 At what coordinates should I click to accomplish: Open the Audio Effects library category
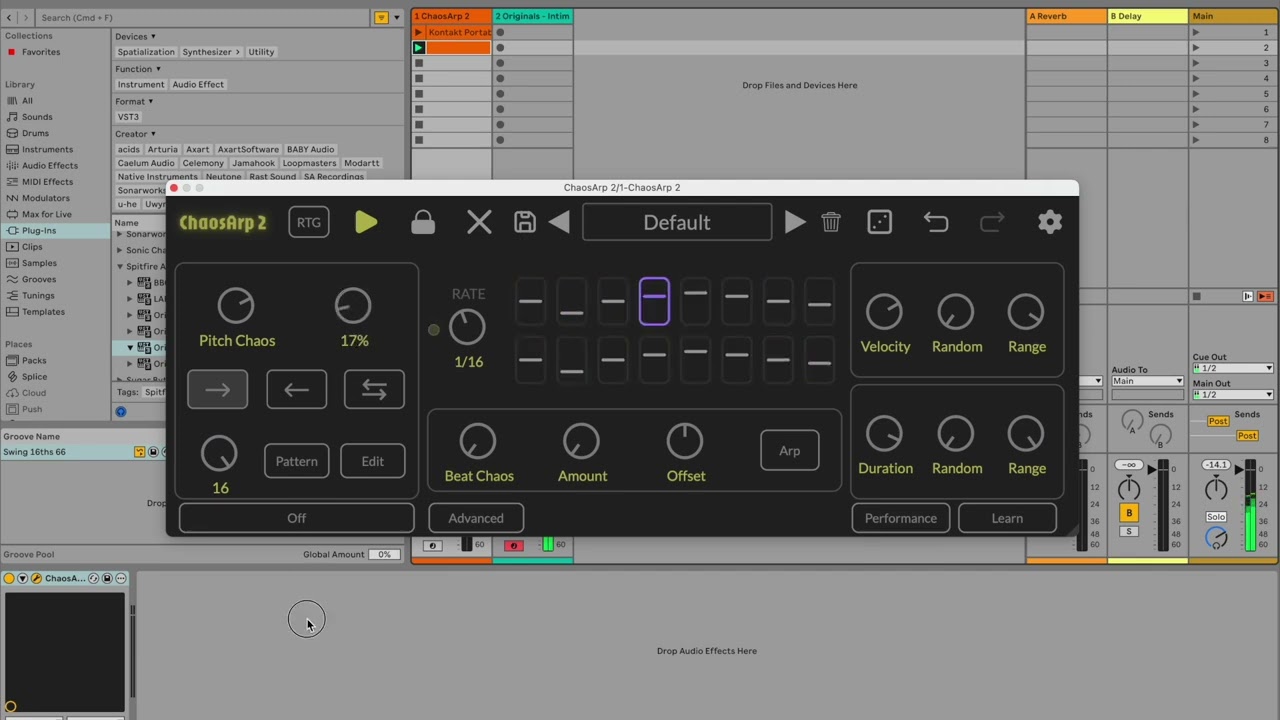pos(50,165)
